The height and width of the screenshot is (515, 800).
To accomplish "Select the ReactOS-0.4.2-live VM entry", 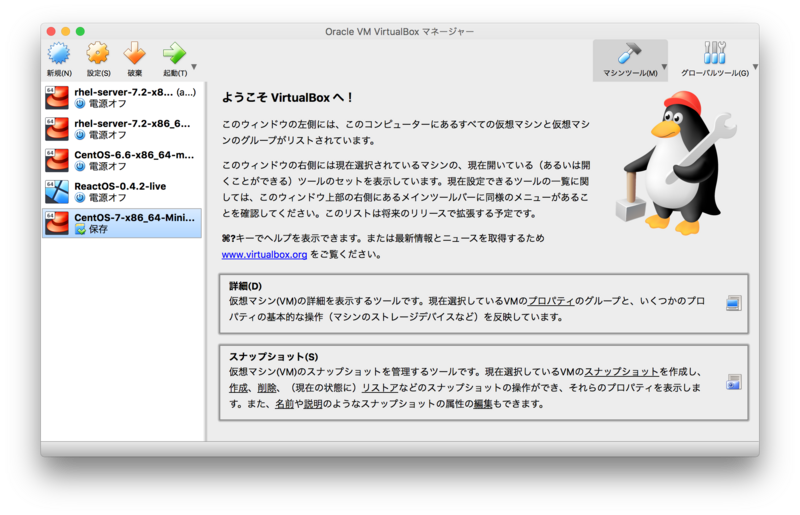I will (122, 191).
